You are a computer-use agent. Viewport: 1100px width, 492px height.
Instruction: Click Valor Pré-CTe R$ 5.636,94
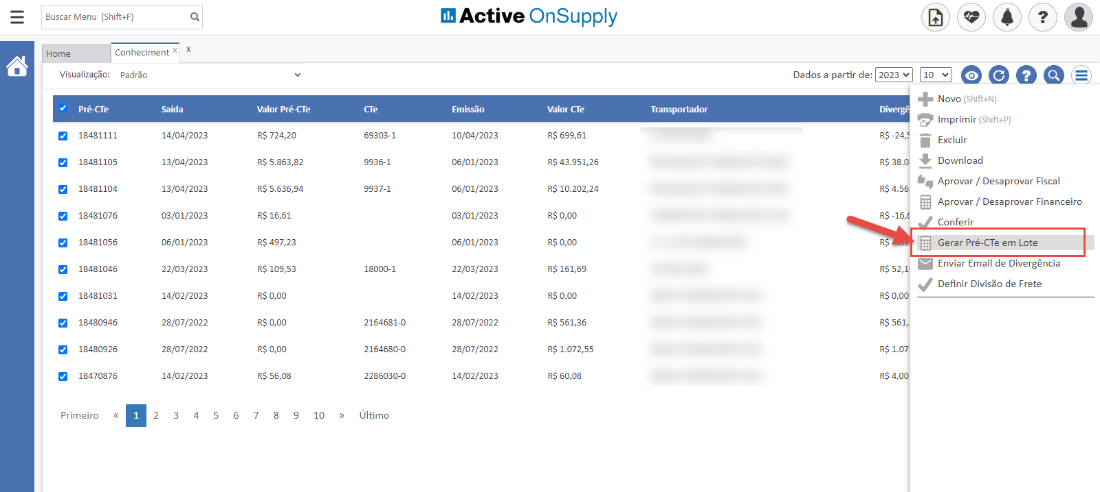[281, 189]
